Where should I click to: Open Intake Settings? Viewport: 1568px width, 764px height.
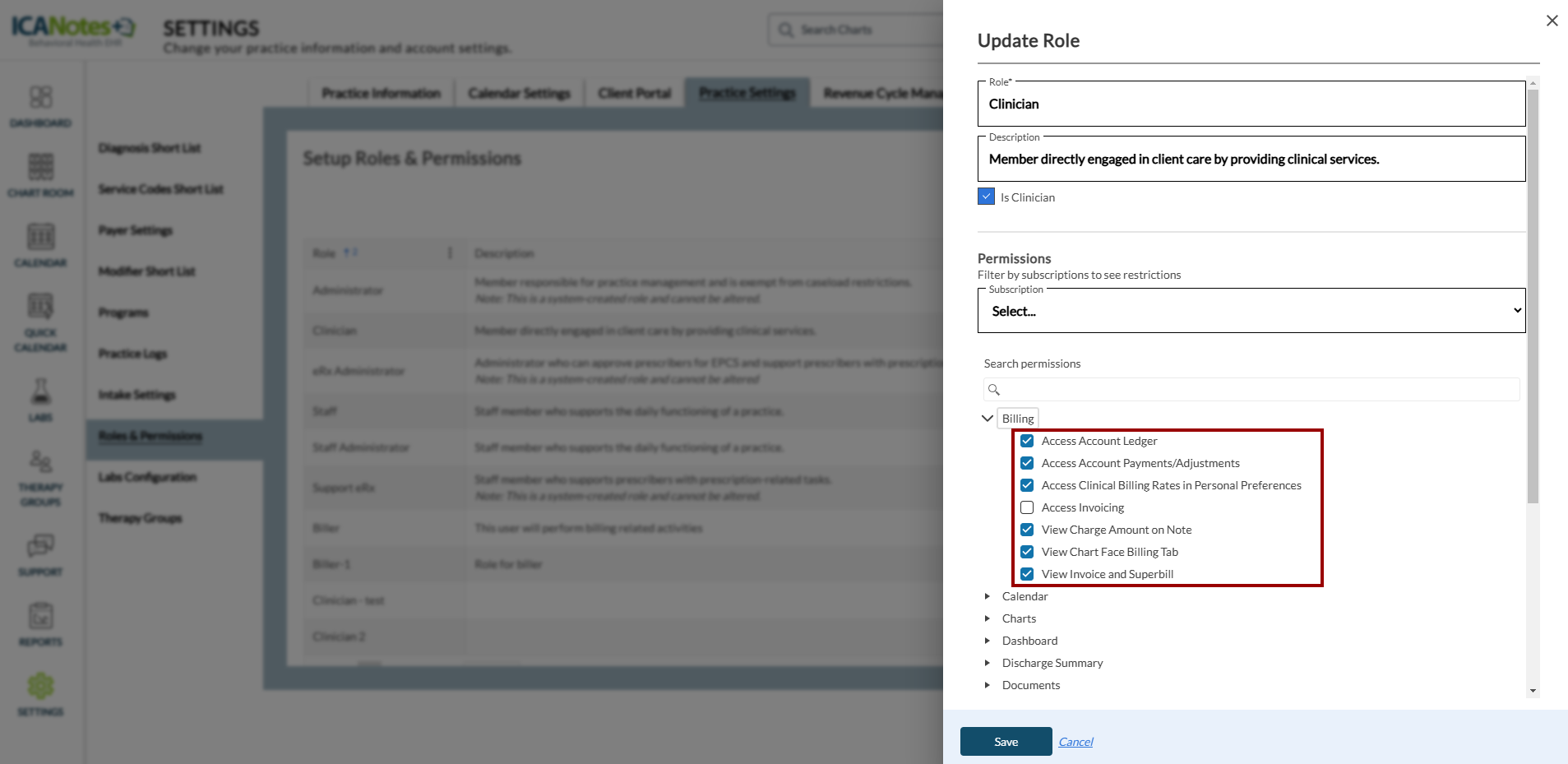click(137, 395)
